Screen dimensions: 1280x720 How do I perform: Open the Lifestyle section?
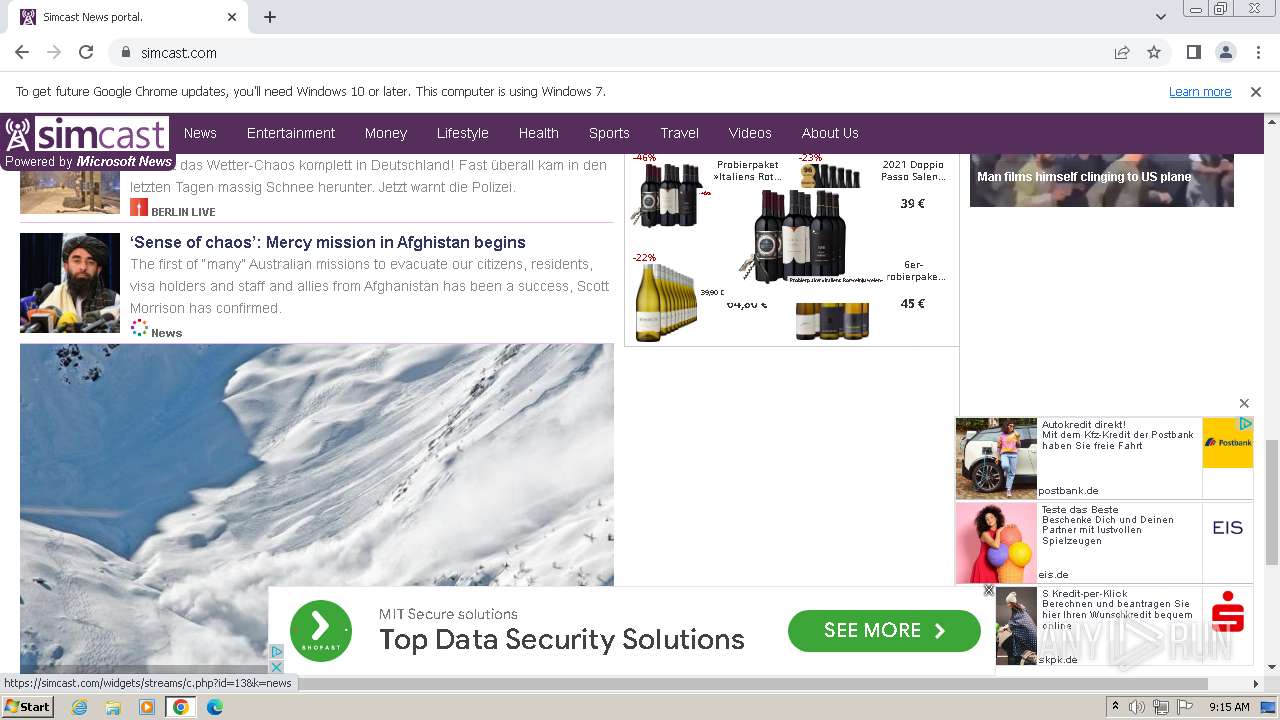pos(463,133)
